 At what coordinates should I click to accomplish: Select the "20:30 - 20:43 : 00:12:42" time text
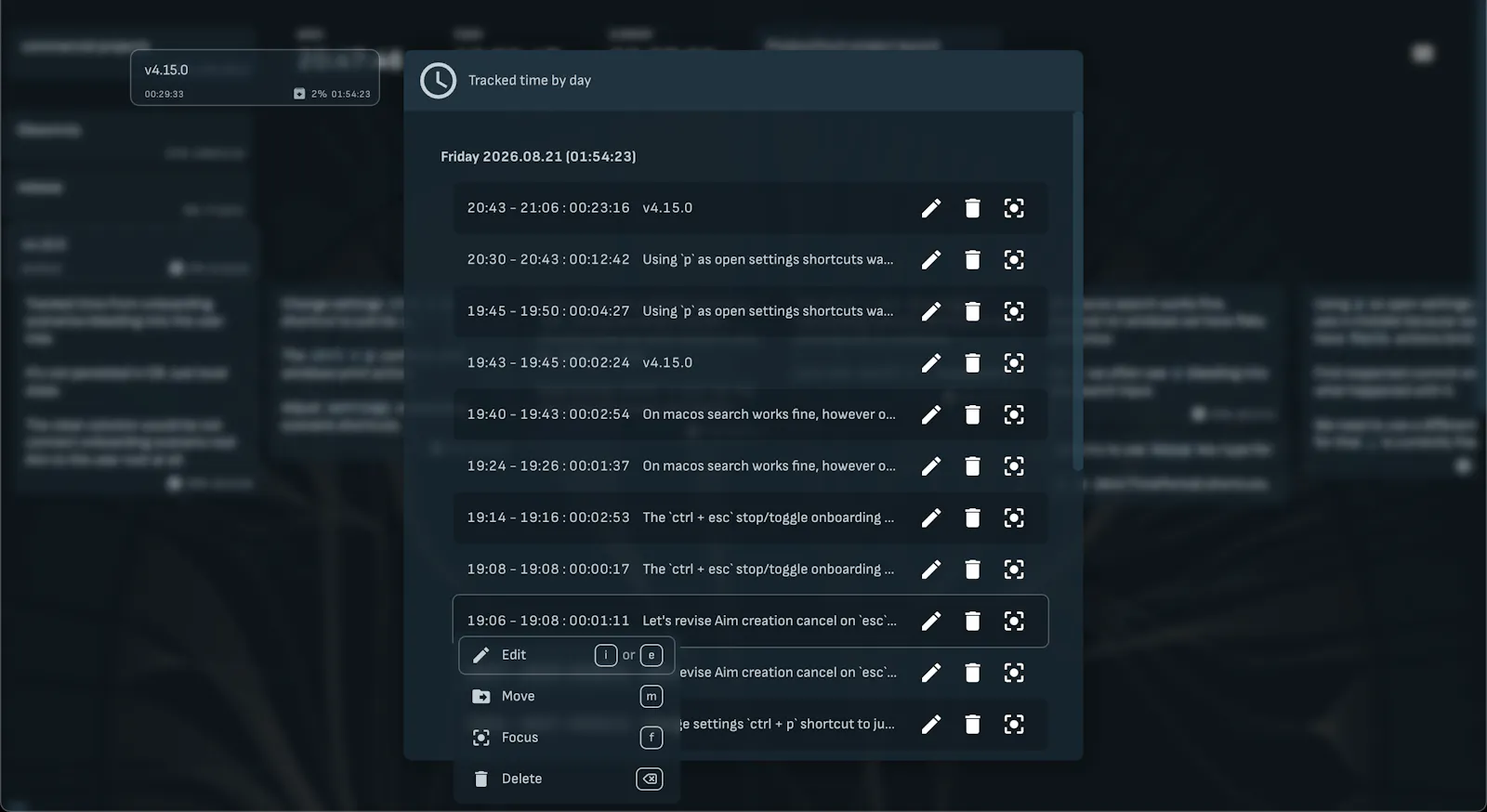pyautogui.click(x=548, y=260)
